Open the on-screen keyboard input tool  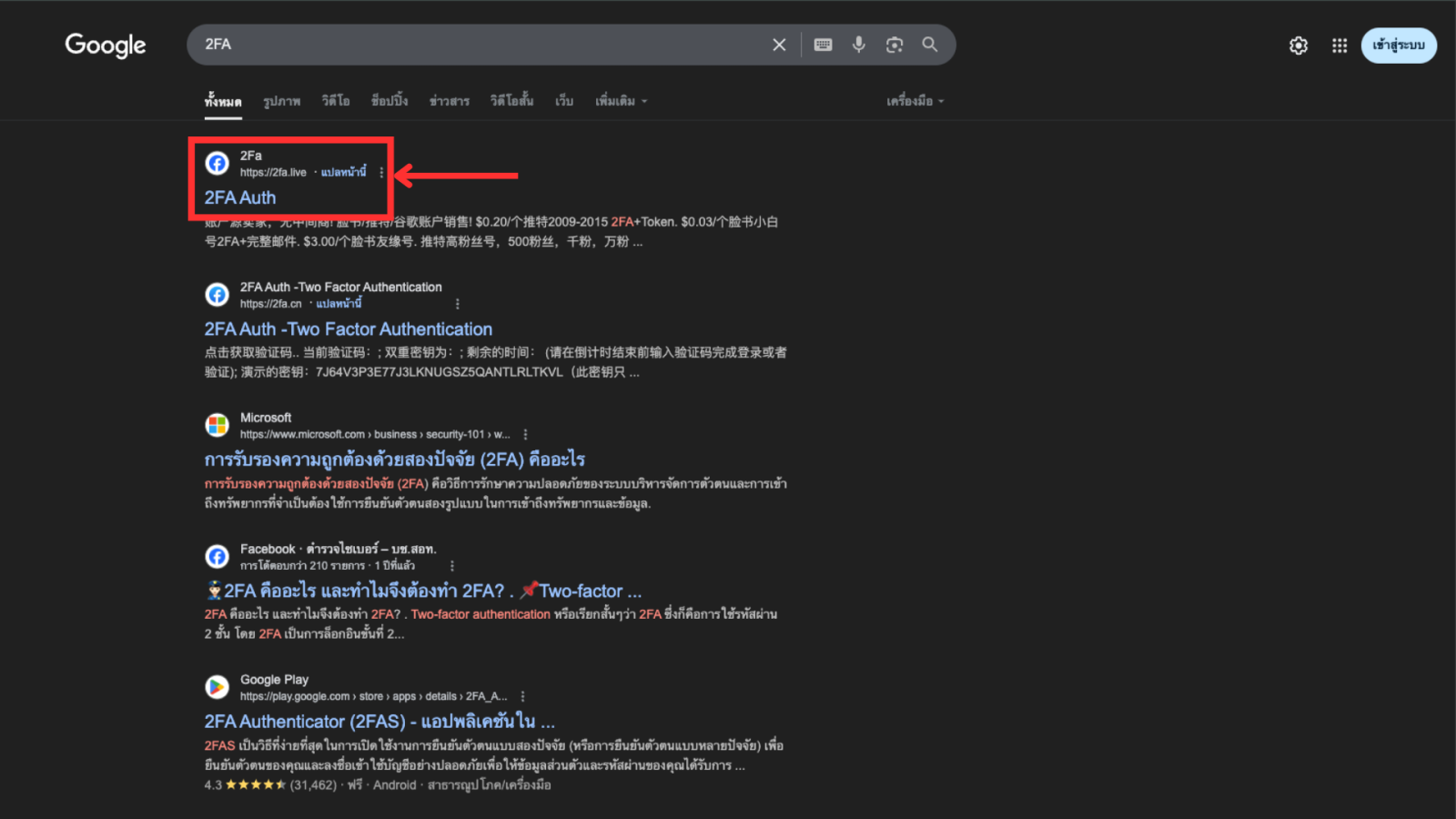tap(823, 45)
